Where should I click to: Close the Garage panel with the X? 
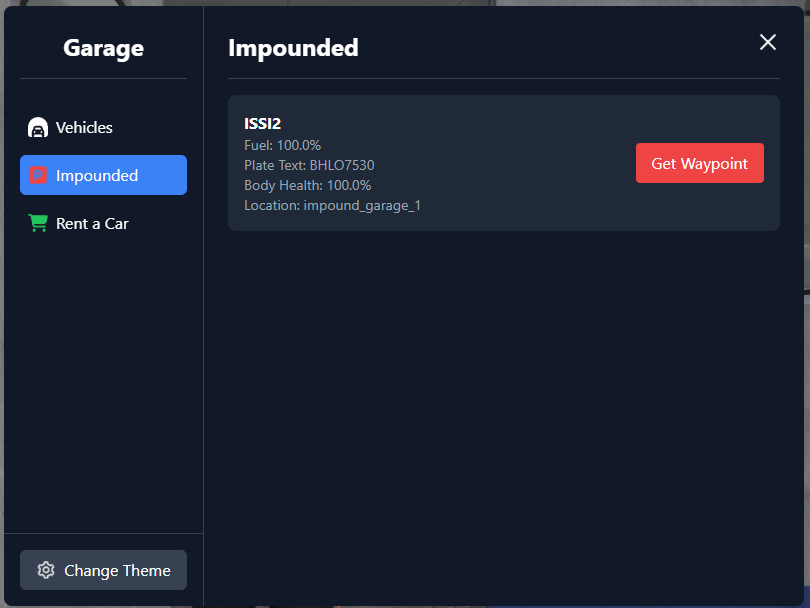[768, 42]
